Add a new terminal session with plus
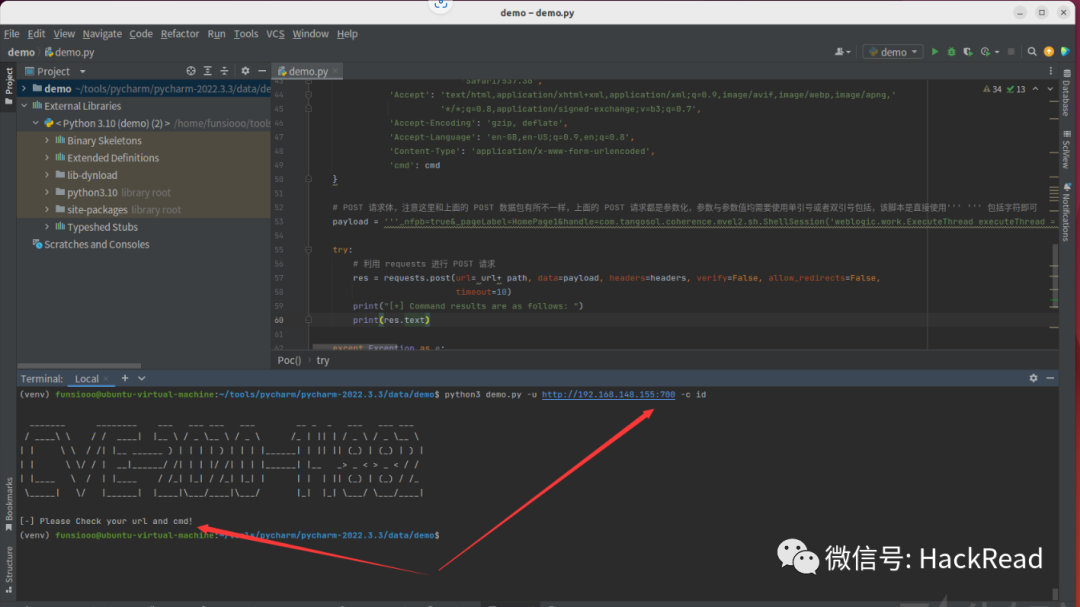Viewport: 1080px width, 607px height. pos(125,378)
